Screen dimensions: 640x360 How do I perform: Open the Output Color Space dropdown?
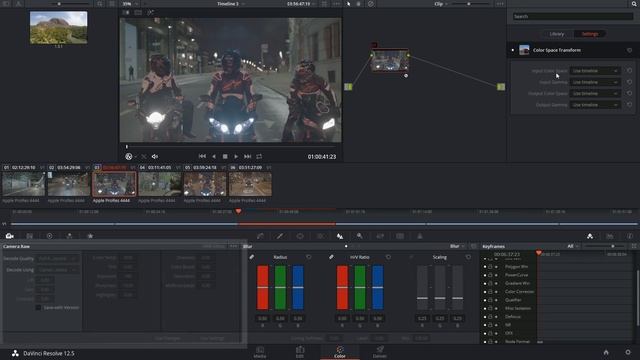click(595, 93)
